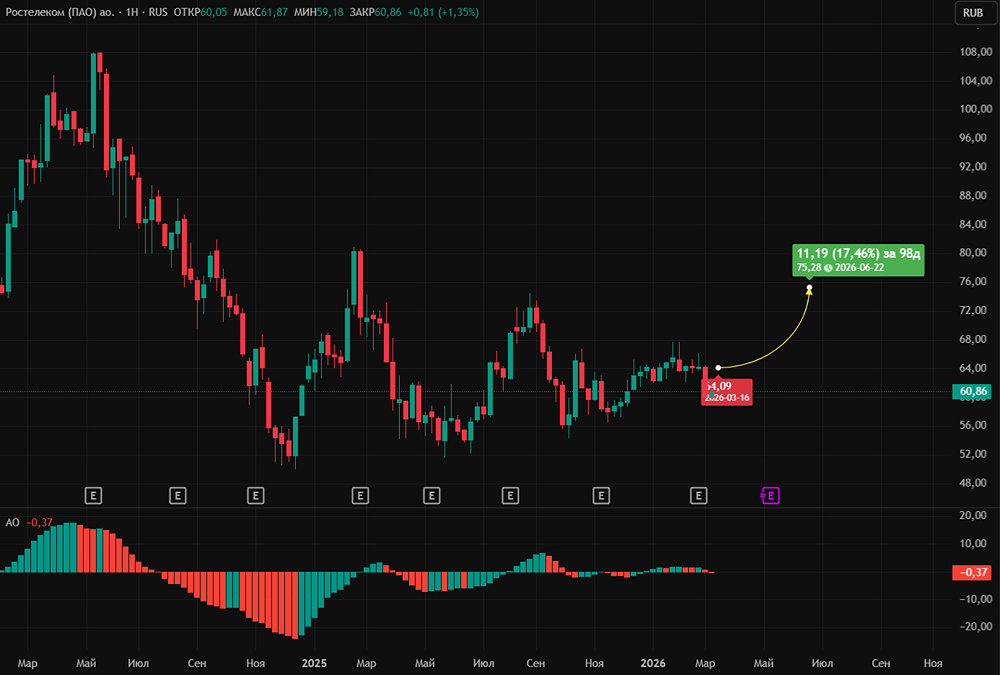Click the red -0,37 tag on the AO axis

[x=973, y=572]
